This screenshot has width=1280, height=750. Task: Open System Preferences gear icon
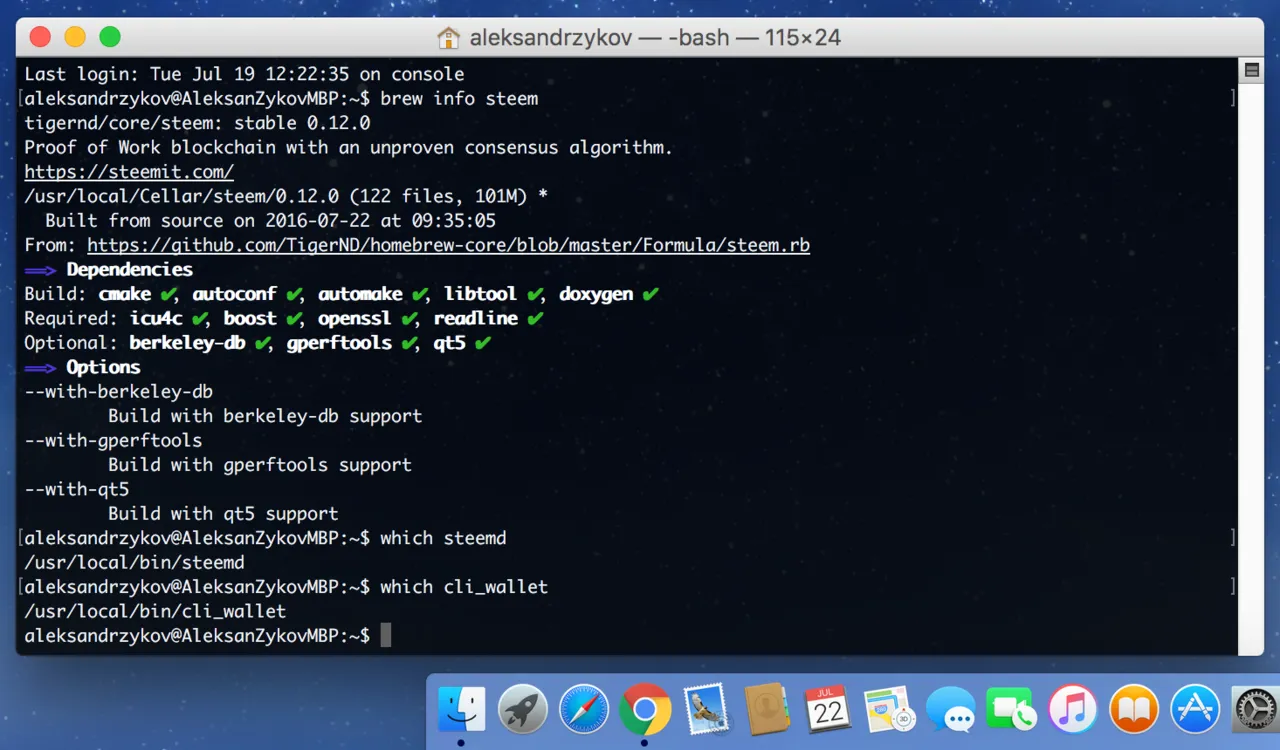tap(1255, 710)
